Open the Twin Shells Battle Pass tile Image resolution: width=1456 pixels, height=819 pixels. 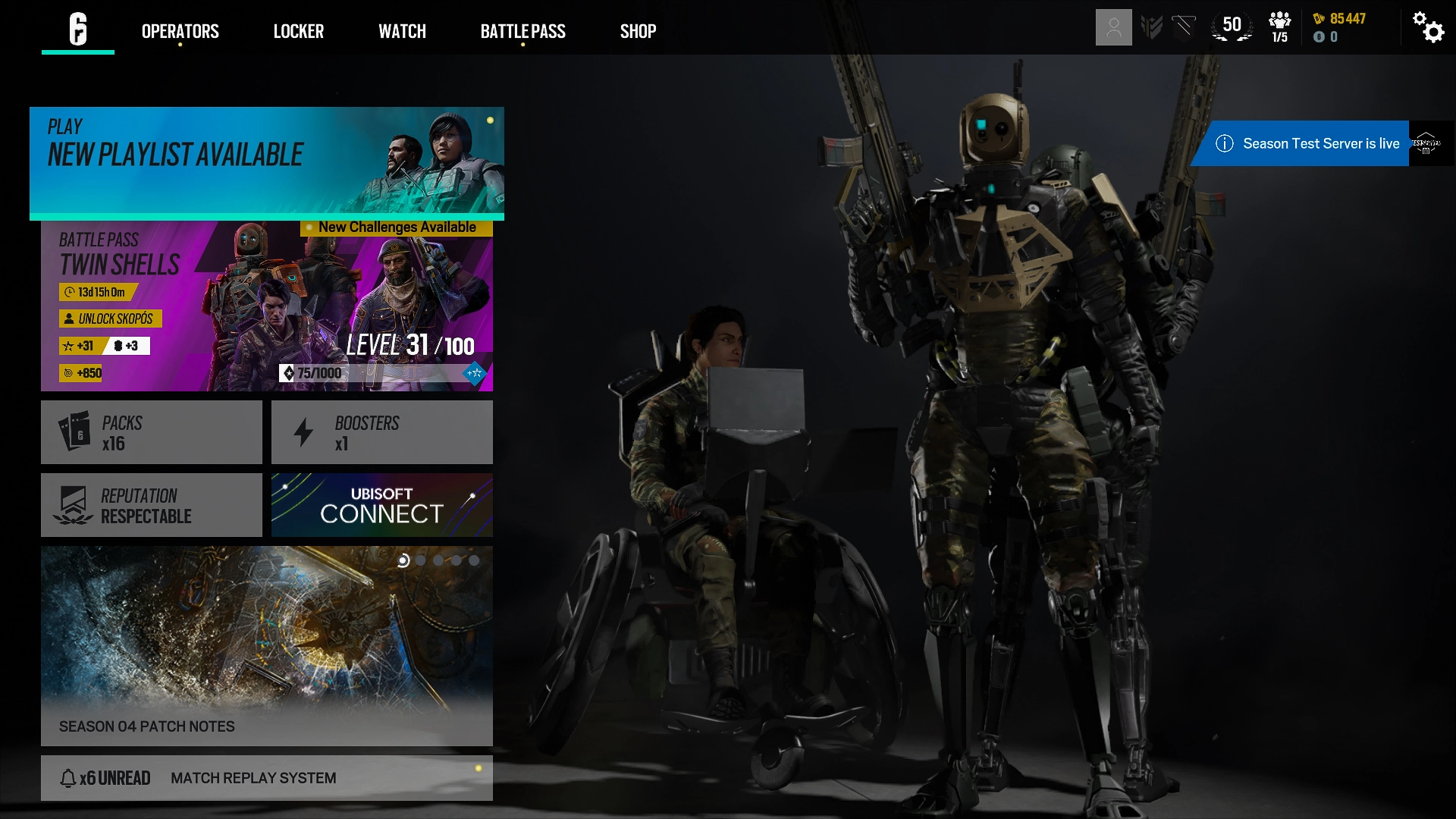(266, 306)
